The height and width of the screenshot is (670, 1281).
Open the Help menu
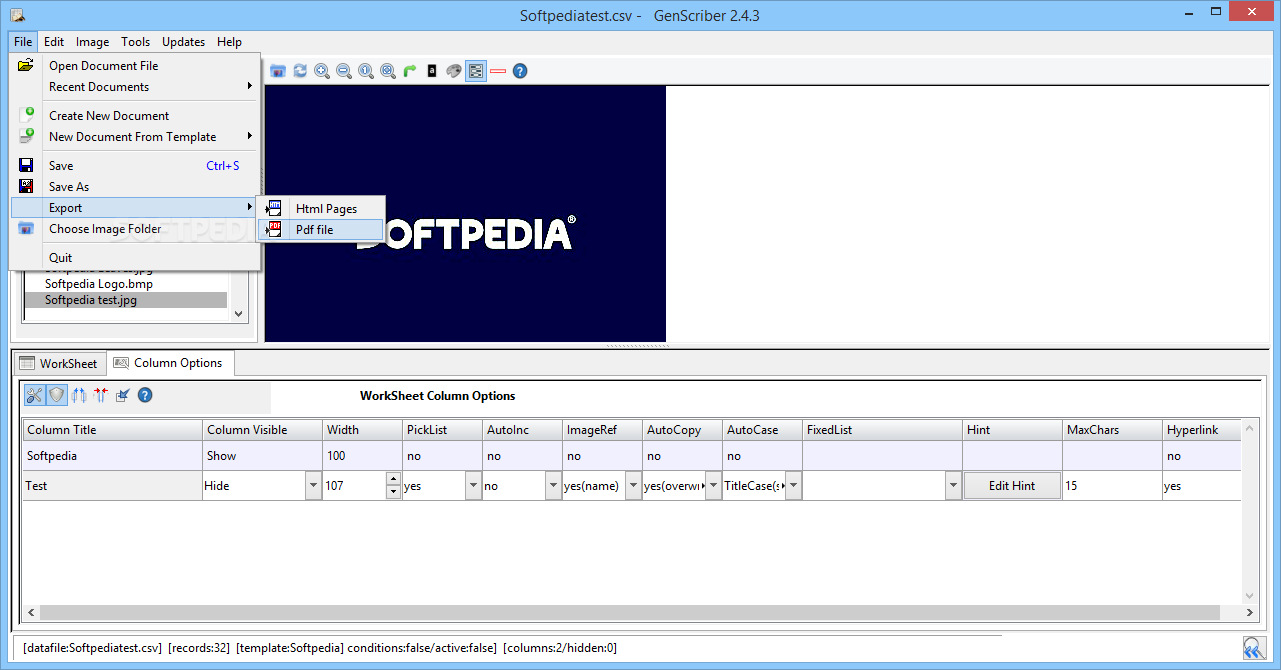point(230,42)
